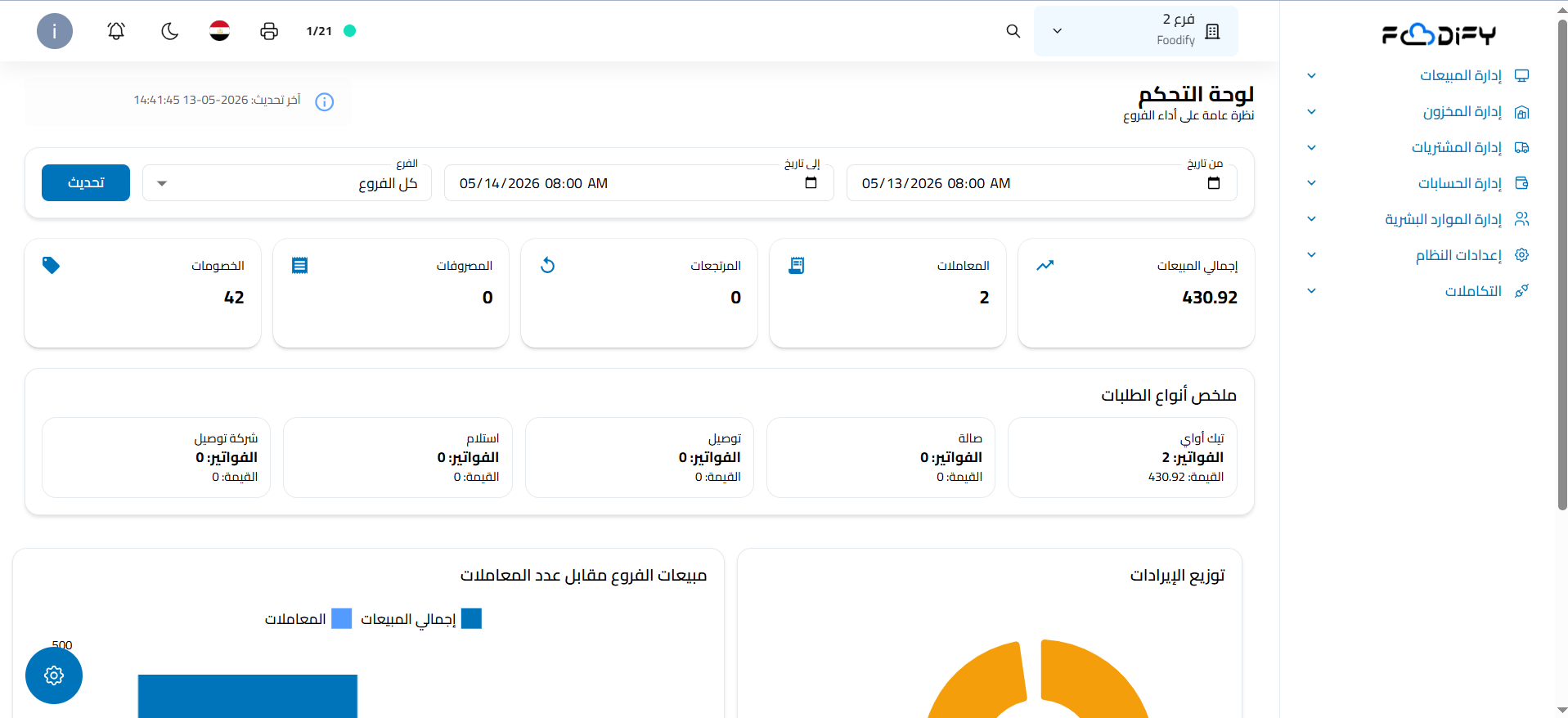Viewport: 1568px width, 718px height.
Task: Click the إلى تاريخ date field
Action: 639,183
